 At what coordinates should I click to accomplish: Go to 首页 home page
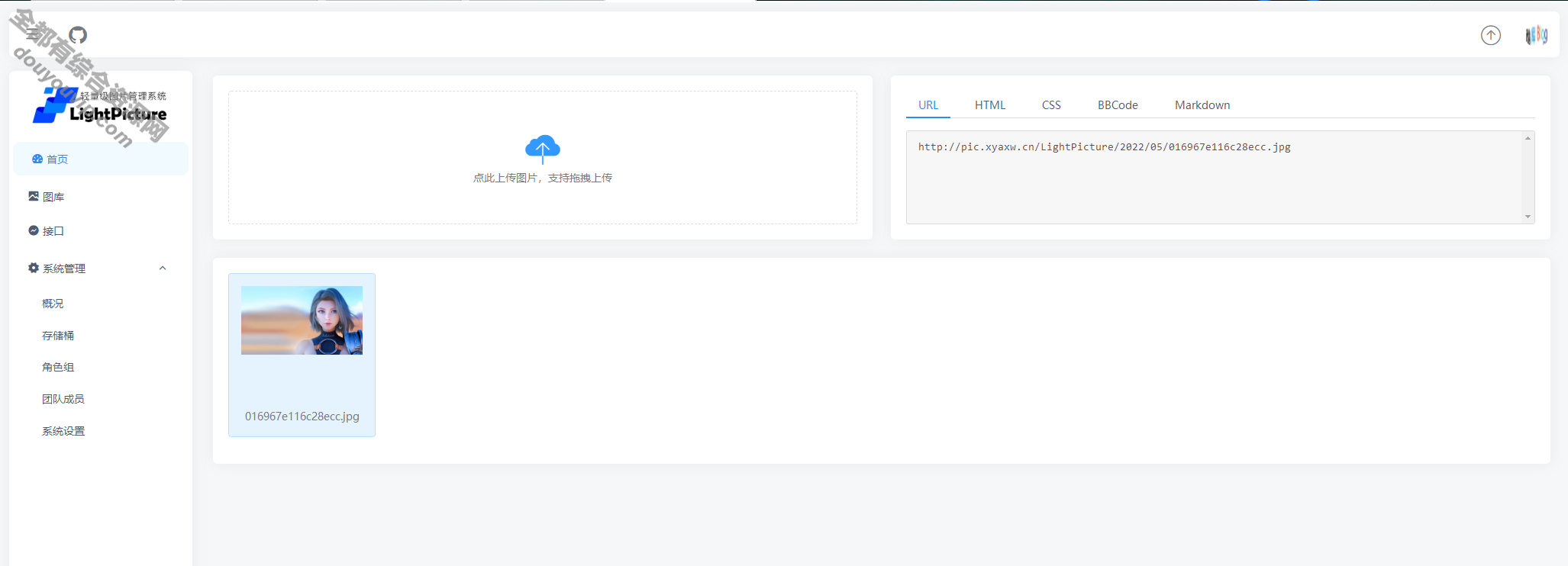101,159
